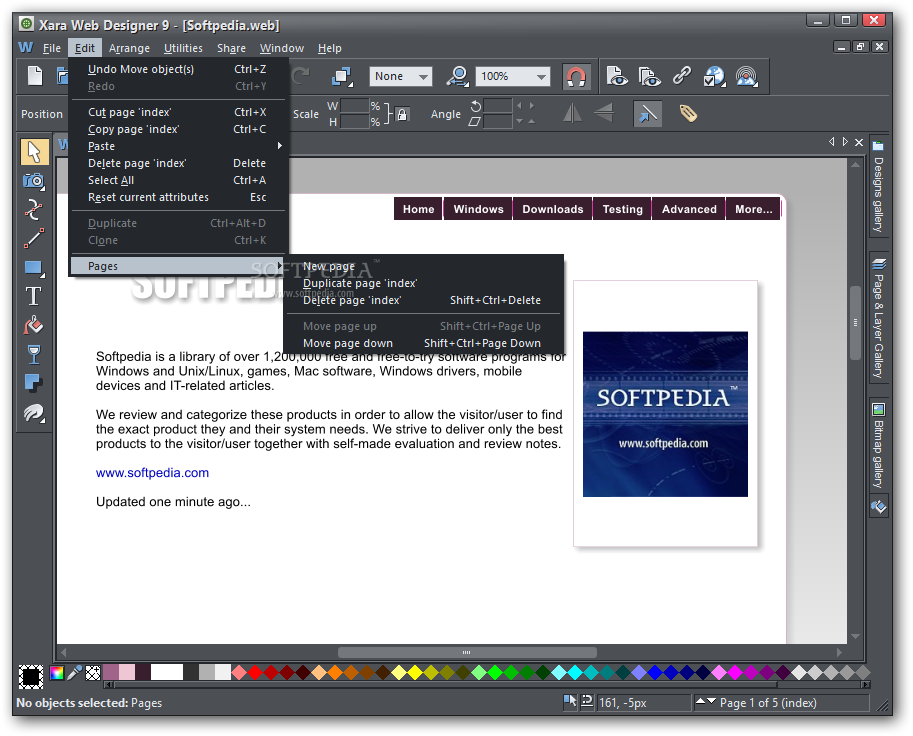Viewport: 913px width, 736px height.
Task: Select the Shadow tool
Action: [34, 383]
